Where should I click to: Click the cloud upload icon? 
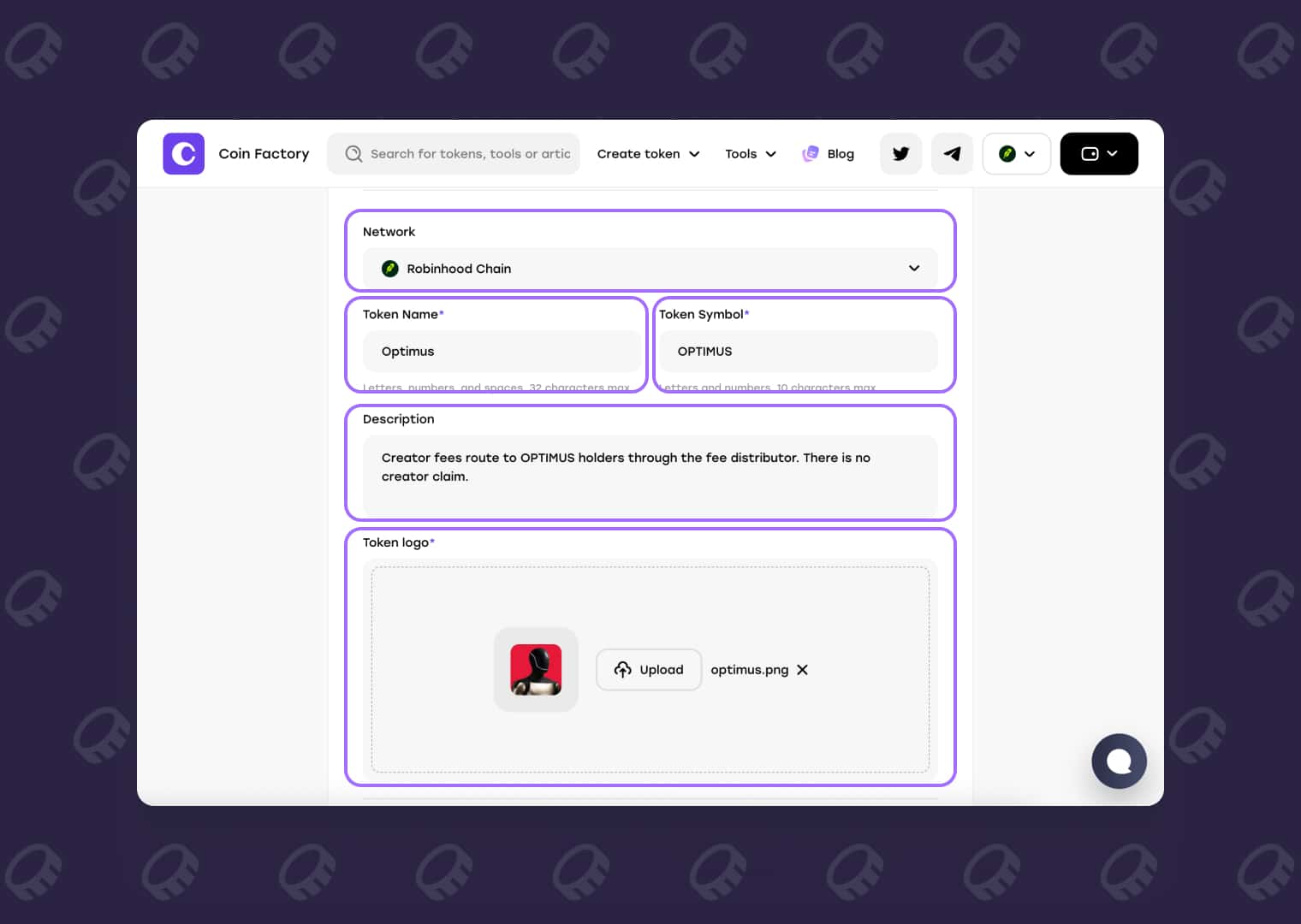(623, 670)
